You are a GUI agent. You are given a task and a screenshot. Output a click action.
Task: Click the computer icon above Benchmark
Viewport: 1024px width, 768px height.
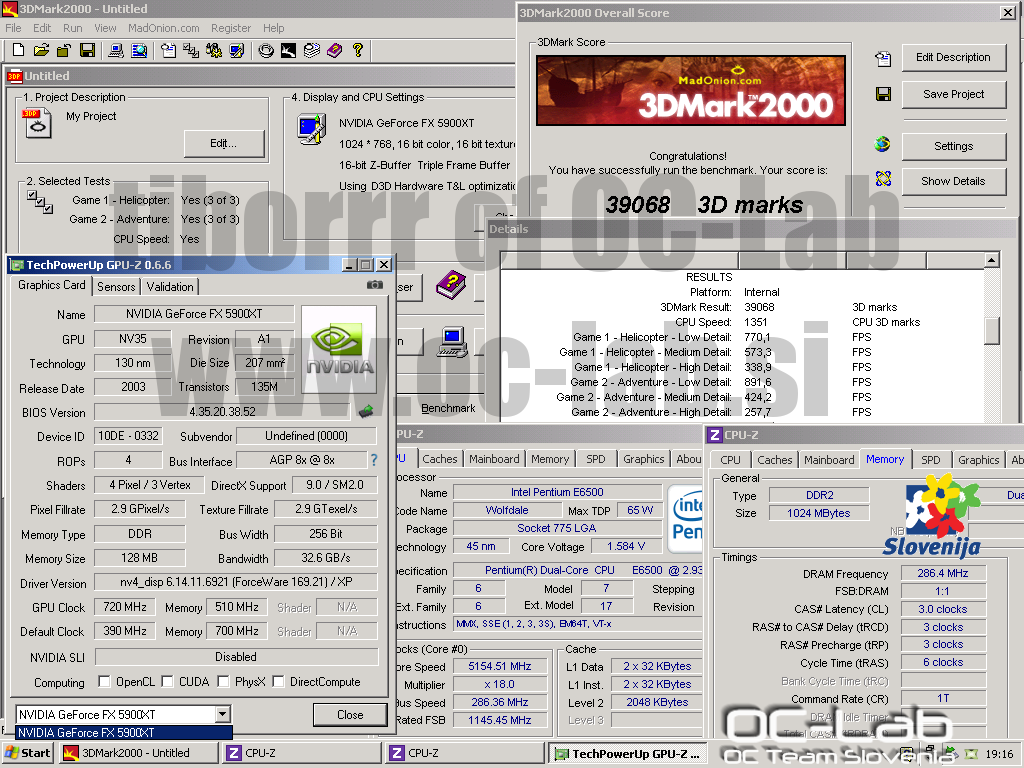[453, 341]
